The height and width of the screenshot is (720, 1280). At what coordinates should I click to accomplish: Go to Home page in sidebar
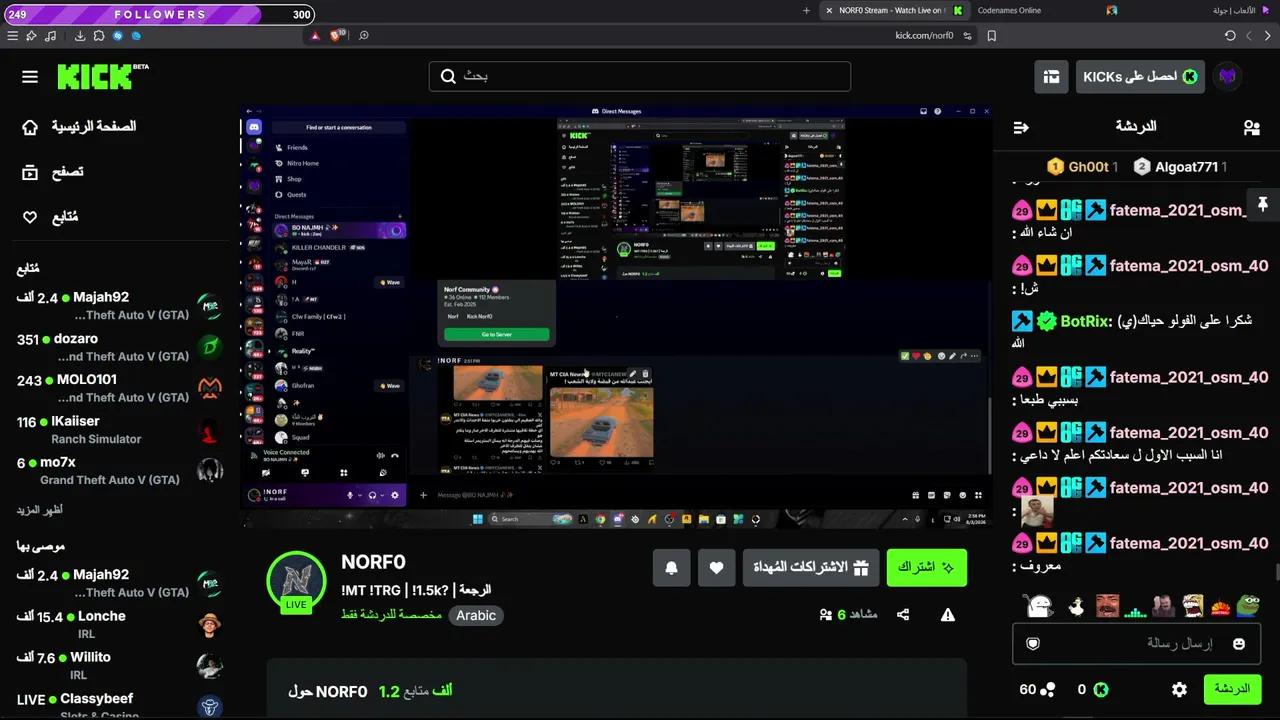(x=79, y=127)
